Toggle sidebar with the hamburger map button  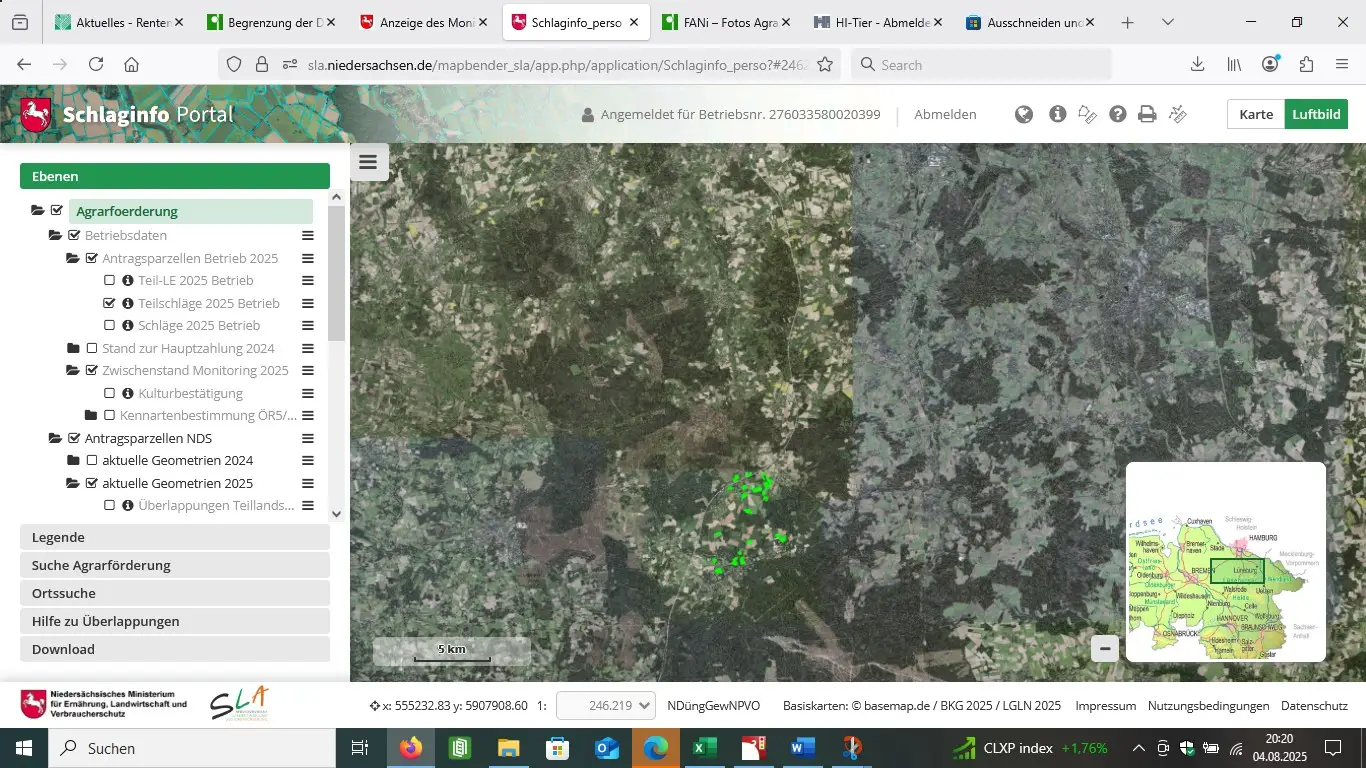pos(368,162)
